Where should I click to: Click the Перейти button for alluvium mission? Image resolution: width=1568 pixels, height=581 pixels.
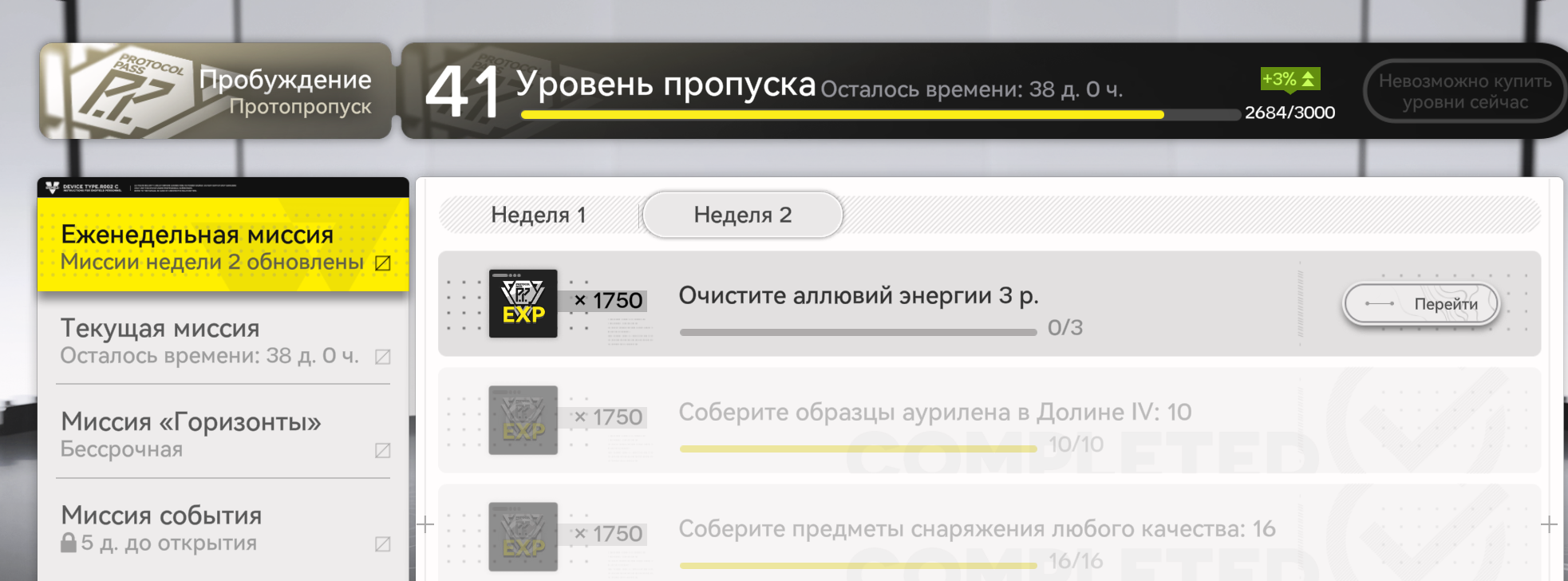[x=1421, y=303]
